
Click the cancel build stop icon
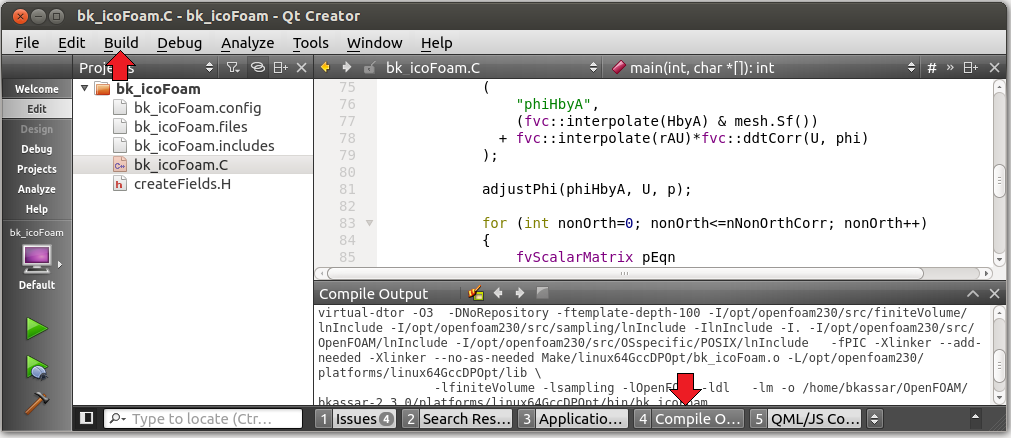(x=542, y=293)
